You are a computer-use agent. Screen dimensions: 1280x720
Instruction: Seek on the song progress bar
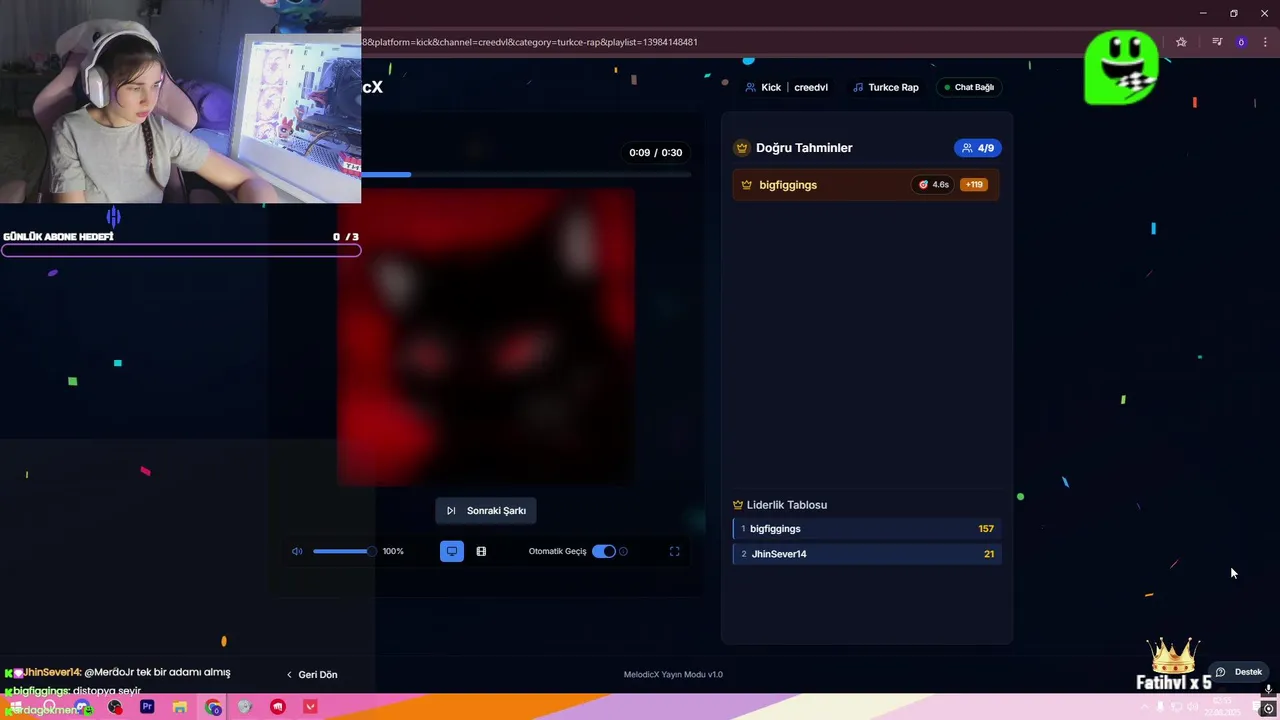click(525, 175)
